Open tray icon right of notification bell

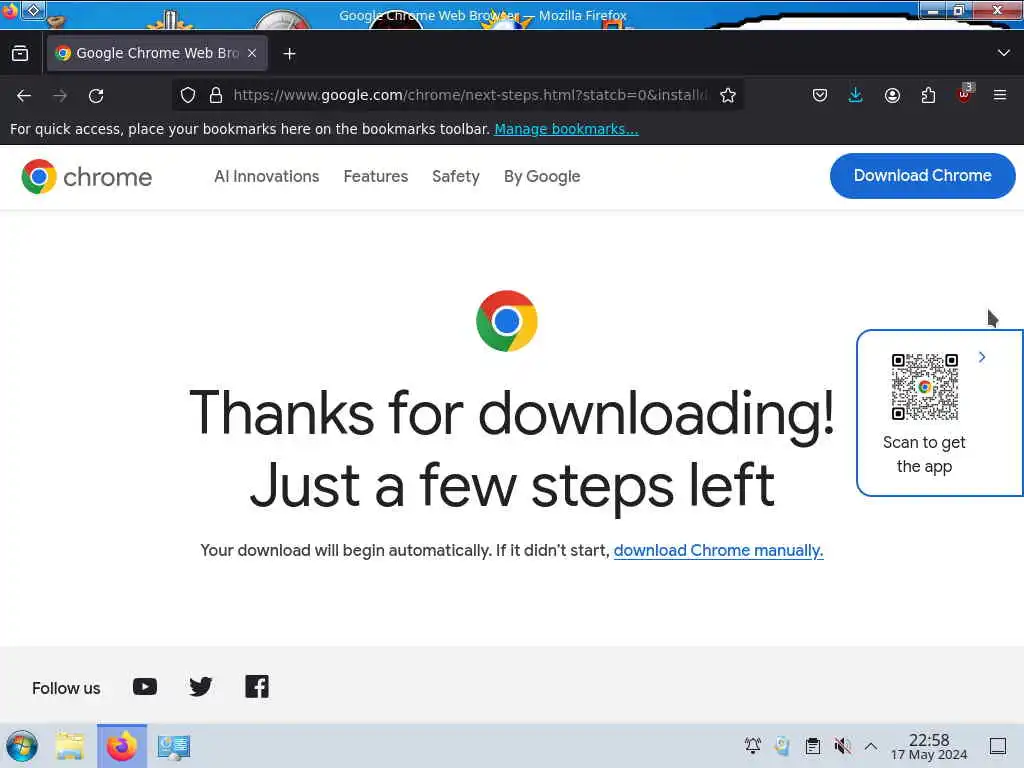[x=782, y=745]
